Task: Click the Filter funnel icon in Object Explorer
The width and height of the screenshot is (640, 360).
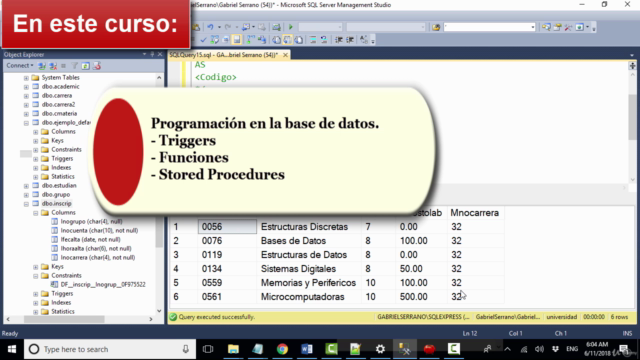Action: click(75, 66)
